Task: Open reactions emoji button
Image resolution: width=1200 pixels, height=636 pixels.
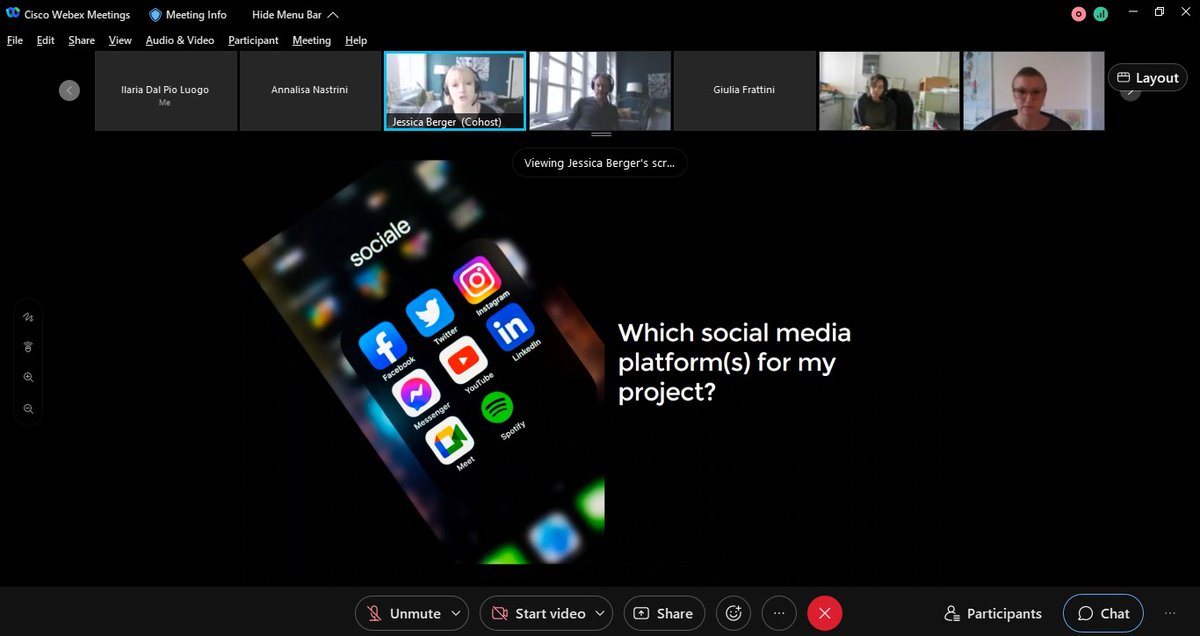Action: pyautogui.click(x=735, y=613)
